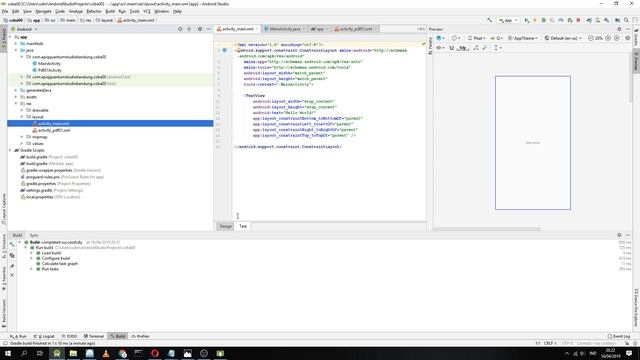Open the File menu
This screenshot has height=360, width=640.
5,11
